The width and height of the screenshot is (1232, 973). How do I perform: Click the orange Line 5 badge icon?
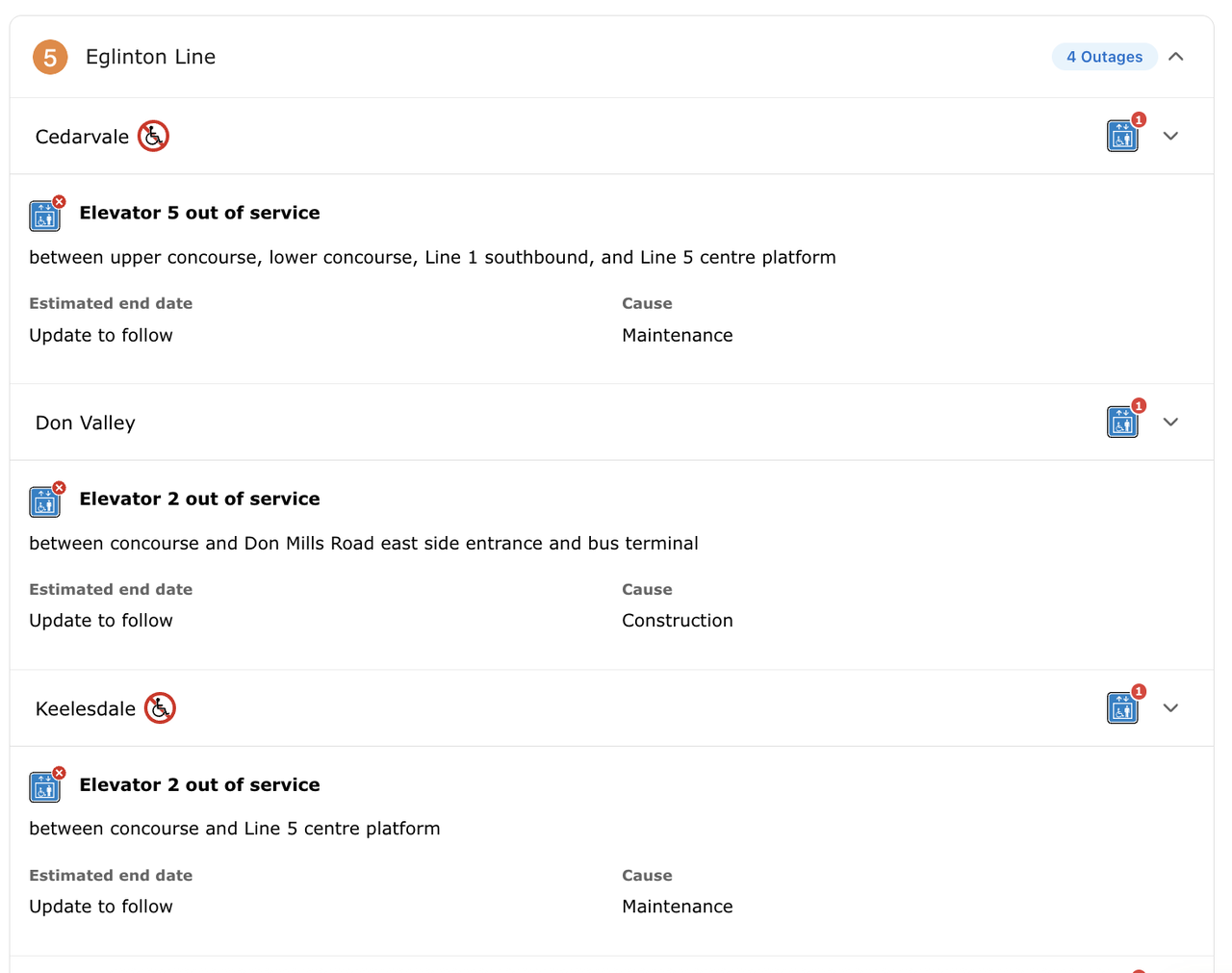coord(50,58)
